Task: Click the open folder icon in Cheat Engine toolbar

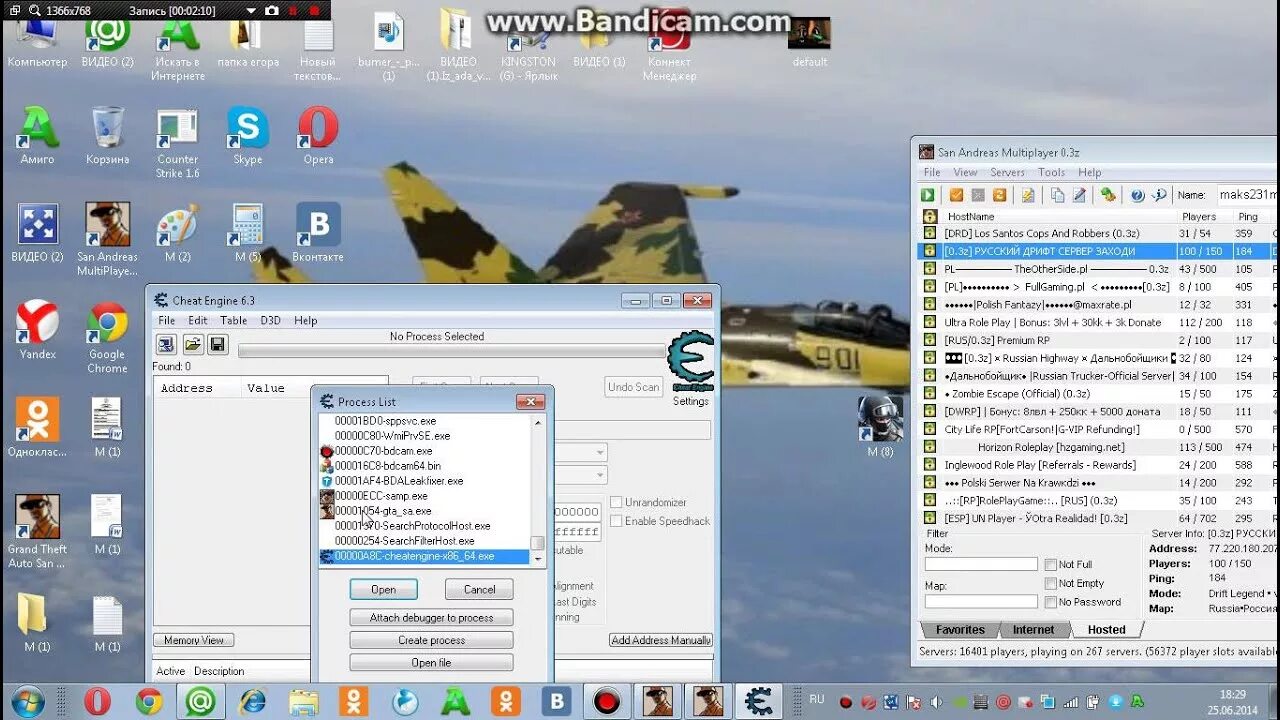Action: tap(192, 345)
